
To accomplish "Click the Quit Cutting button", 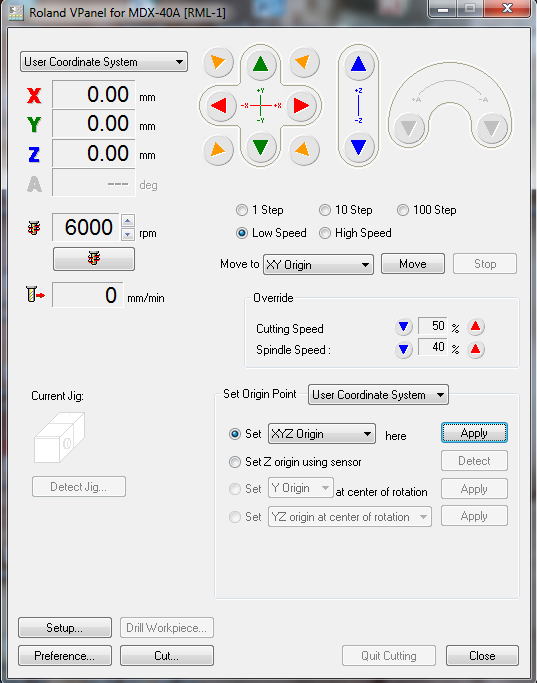I will pos(389,656).
